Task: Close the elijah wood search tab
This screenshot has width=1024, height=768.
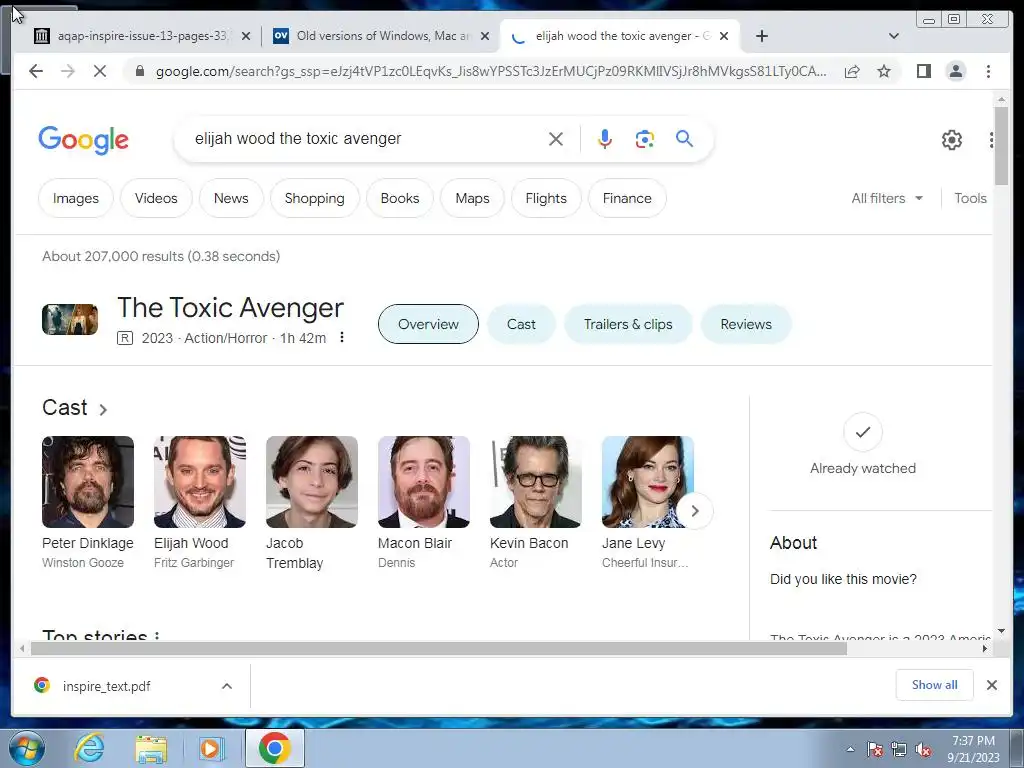Action: point(724,36)
